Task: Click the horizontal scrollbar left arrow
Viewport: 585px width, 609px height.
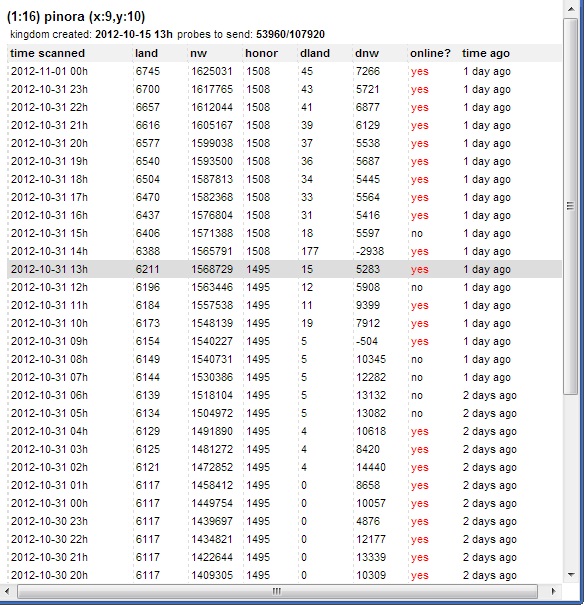Action: 7,592
